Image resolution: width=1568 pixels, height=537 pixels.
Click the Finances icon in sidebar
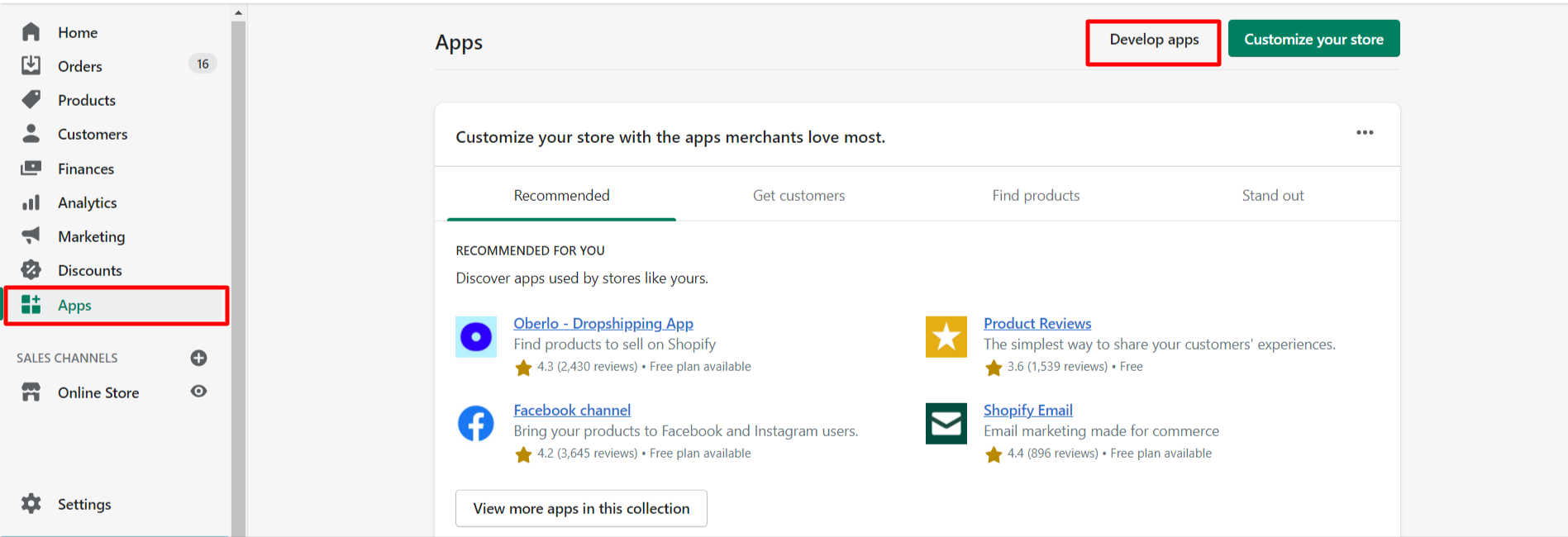[x=31, y=168]
